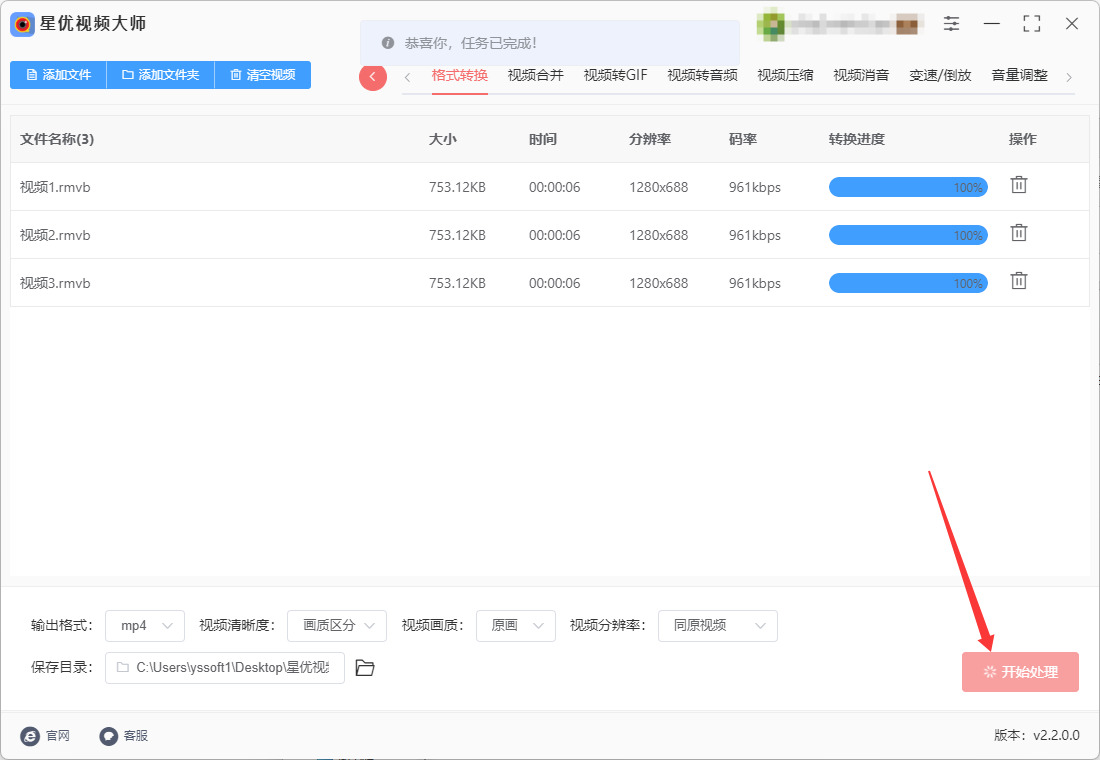Click the 转换进度 column header
Screen dimensions: 1100x760
(x=857, y=139)
